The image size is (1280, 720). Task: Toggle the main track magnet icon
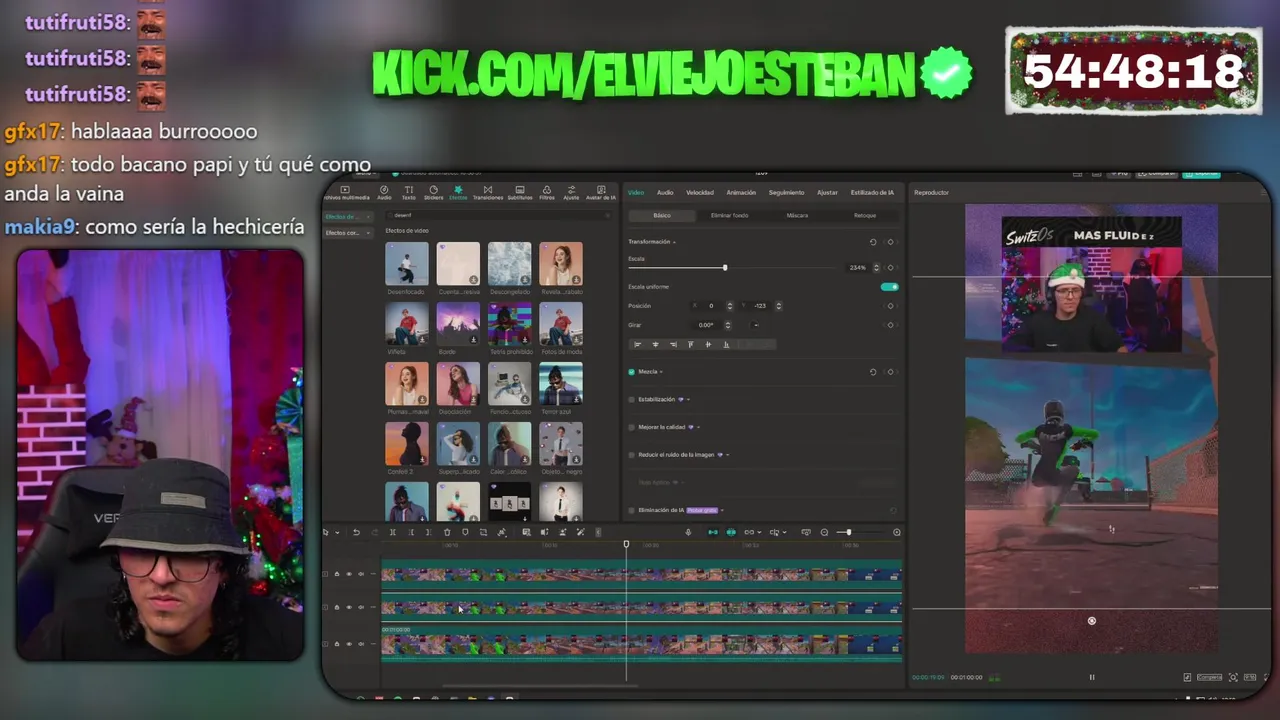click(713, 532)
